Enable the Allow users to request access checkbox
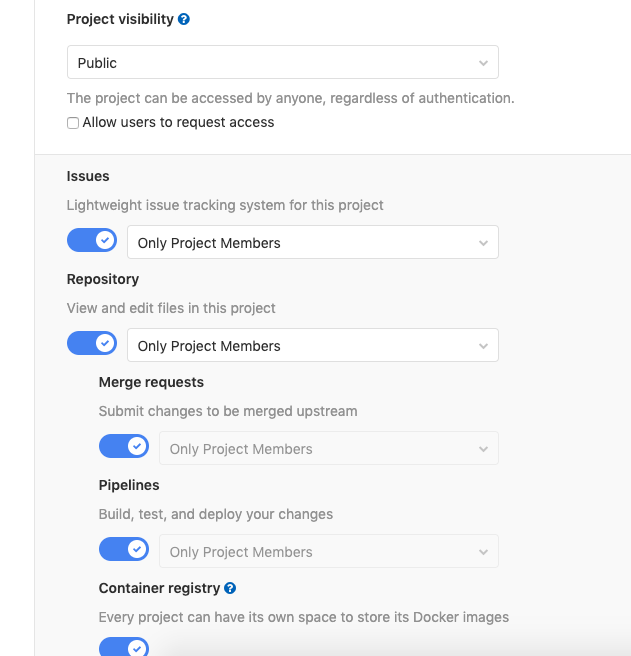The width and height of the screenshot is (631, 656). pyautogui.click(x=73, y=123)
